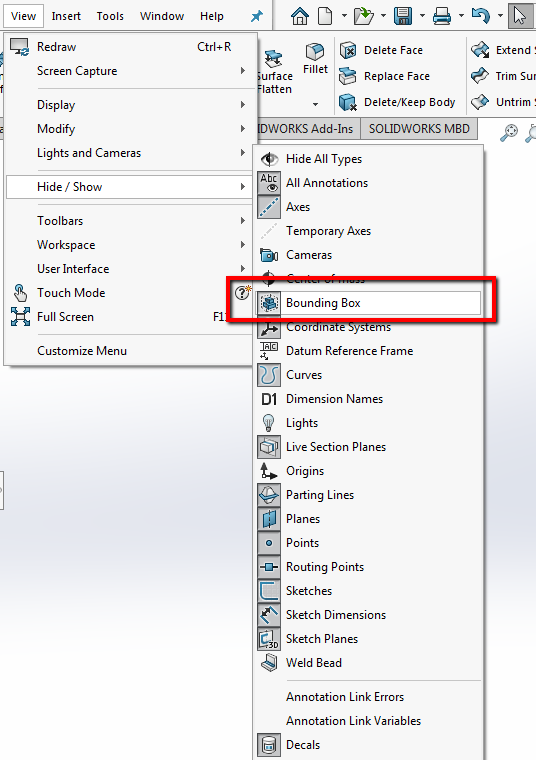The image size is (536, 760).
Task: Open dropdown arrow next to Open icon
Action: 383,16
